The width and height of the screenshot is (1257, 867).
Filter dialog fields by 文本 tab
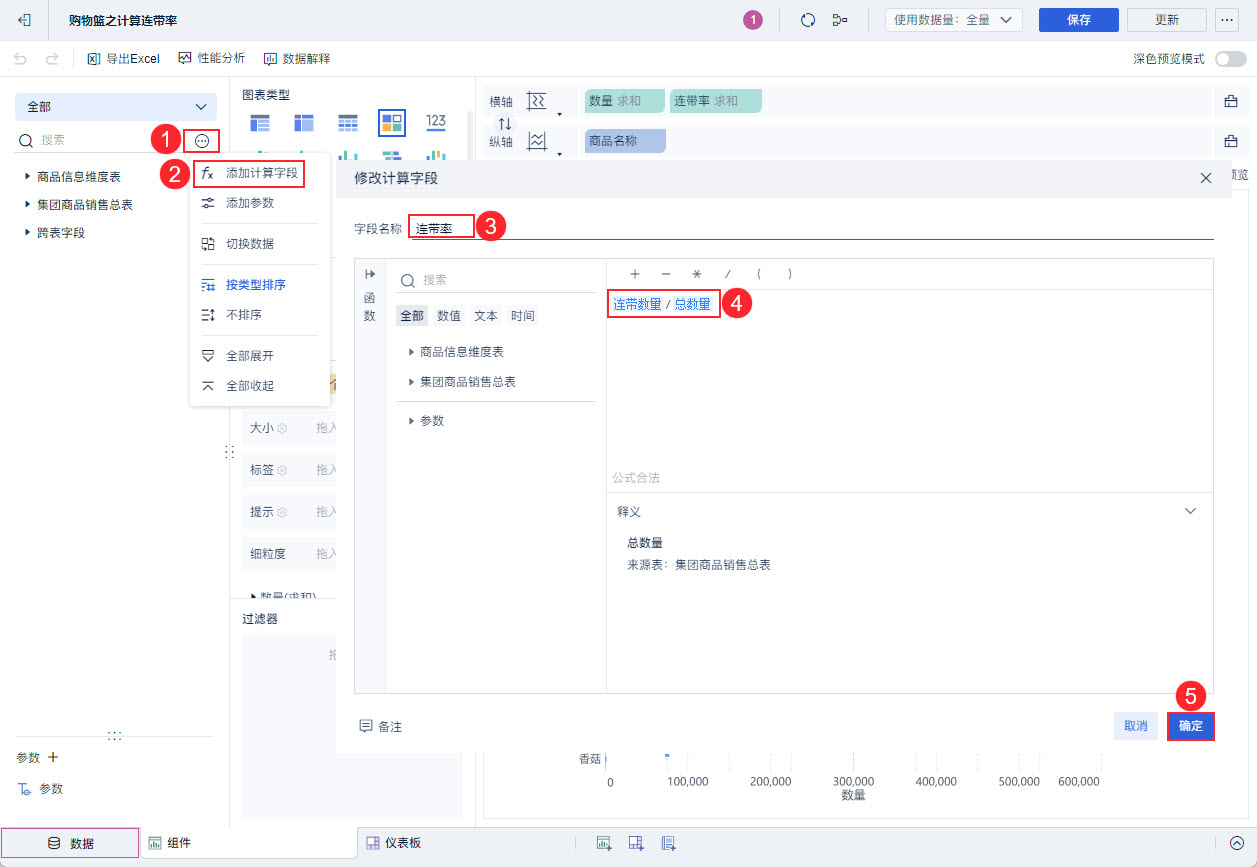pos(486,316)
